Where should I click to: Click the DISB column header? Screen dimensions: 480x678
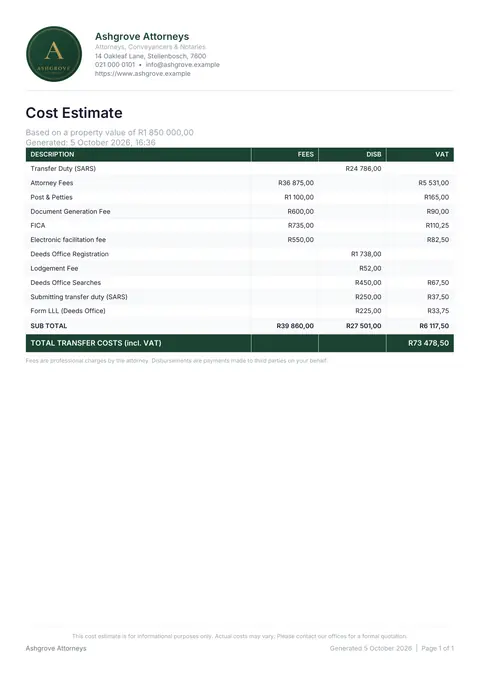point(374,154)
